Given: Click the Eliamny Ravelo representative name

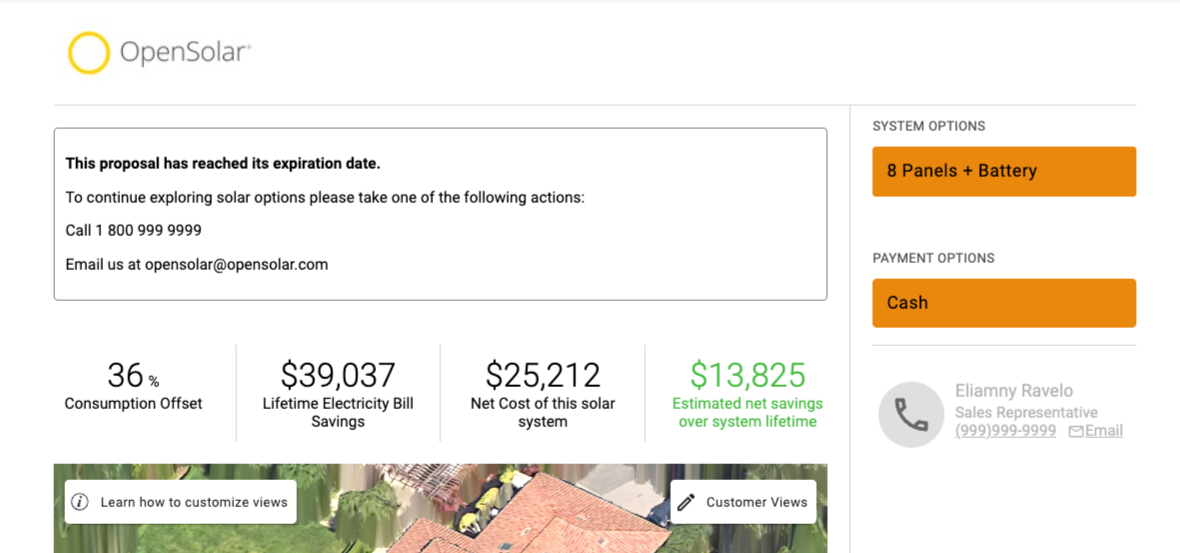Looking at the screenshot, I should [1014, 391].
